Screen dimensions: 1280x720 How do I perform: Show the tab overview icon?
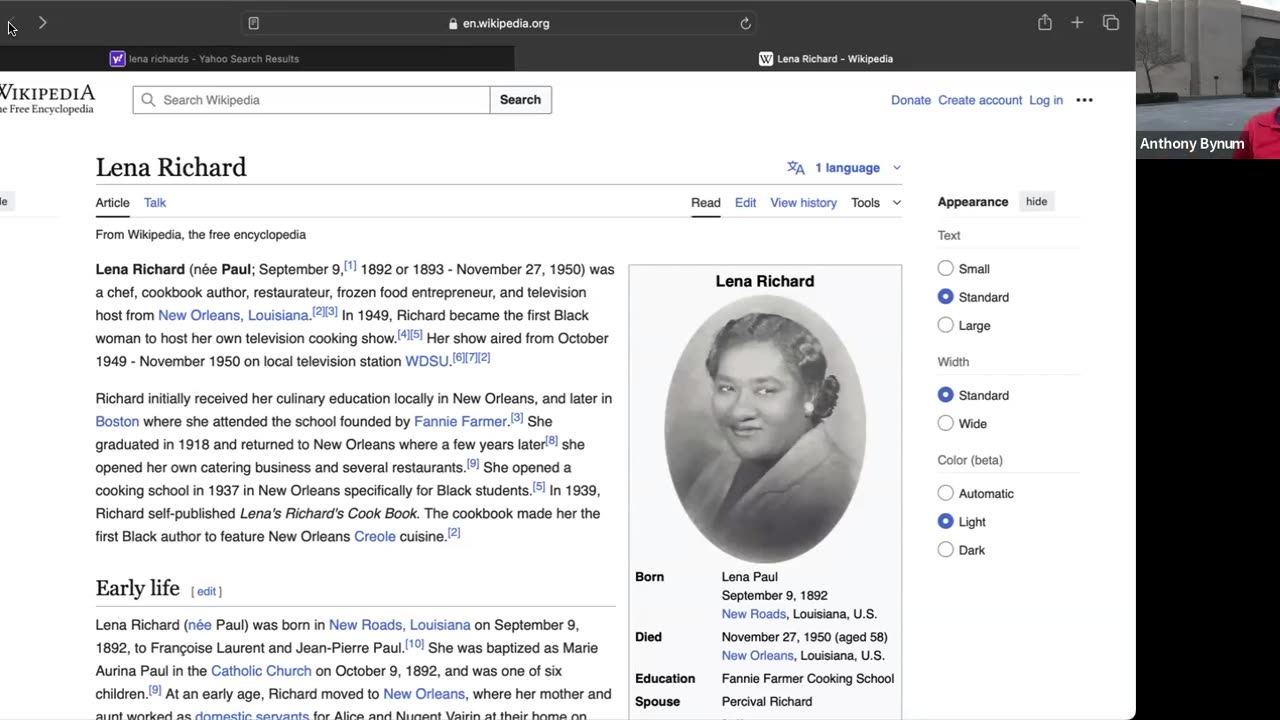coord(1111,22)
